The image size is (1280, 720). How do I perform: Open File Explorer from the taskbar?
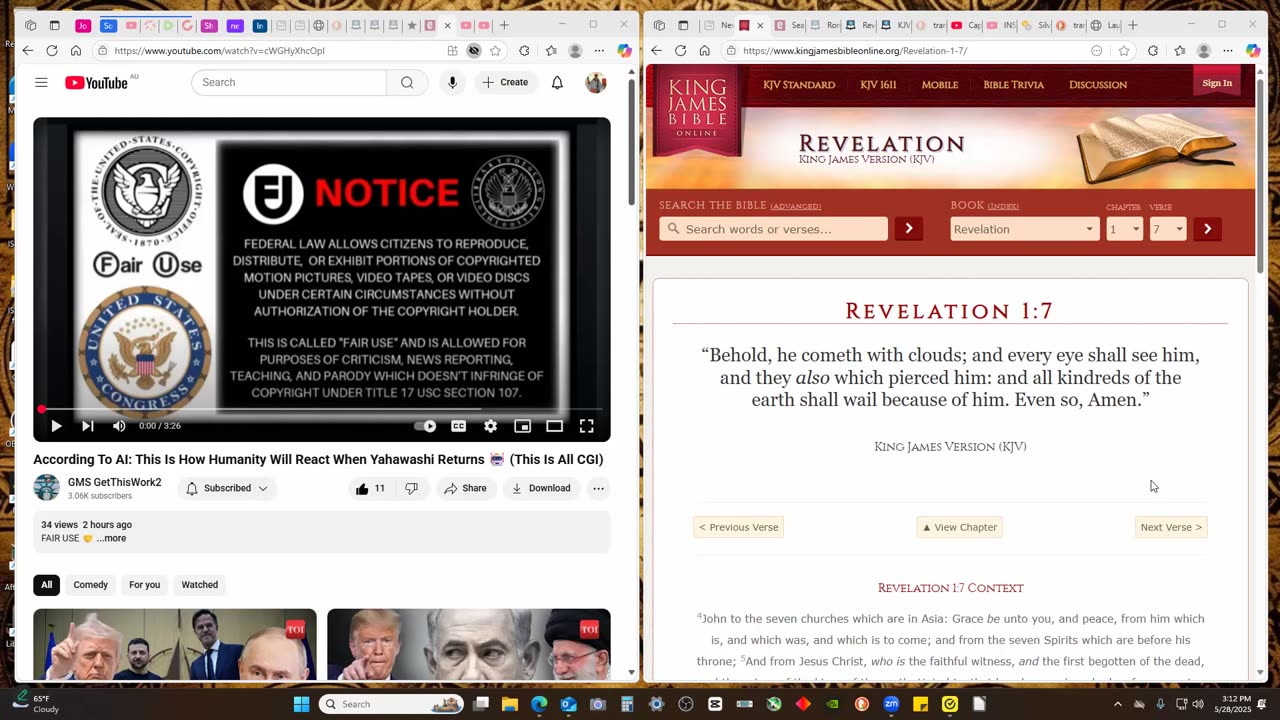pyautogui.click(x=510, y=704)
